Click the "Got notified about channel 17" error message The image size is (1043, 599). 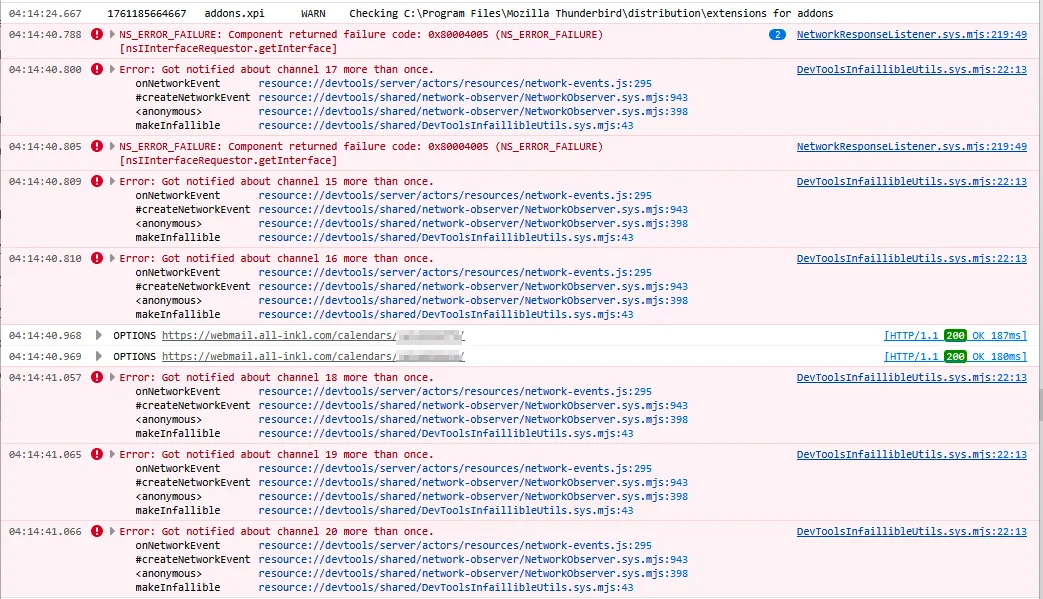(x=276, y=69)
